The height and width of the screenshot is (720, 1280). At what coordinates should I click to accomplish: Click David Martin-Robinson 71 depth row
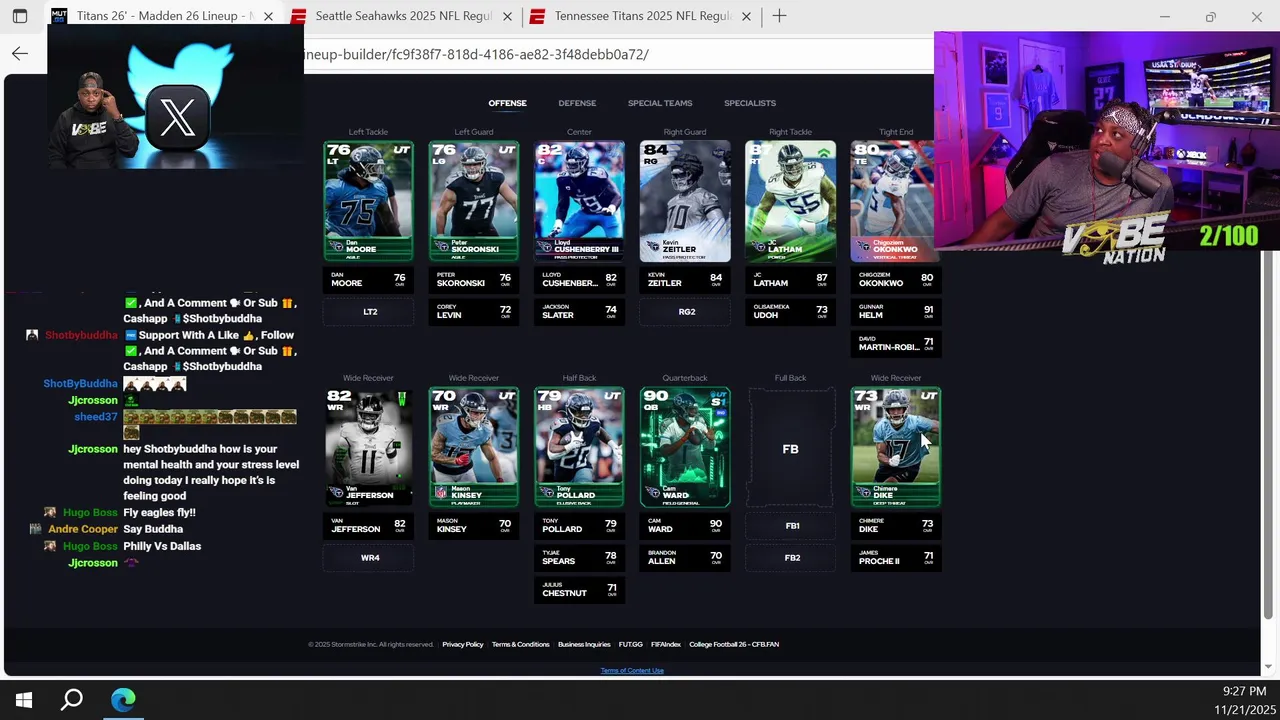click(x=896, y=344)
